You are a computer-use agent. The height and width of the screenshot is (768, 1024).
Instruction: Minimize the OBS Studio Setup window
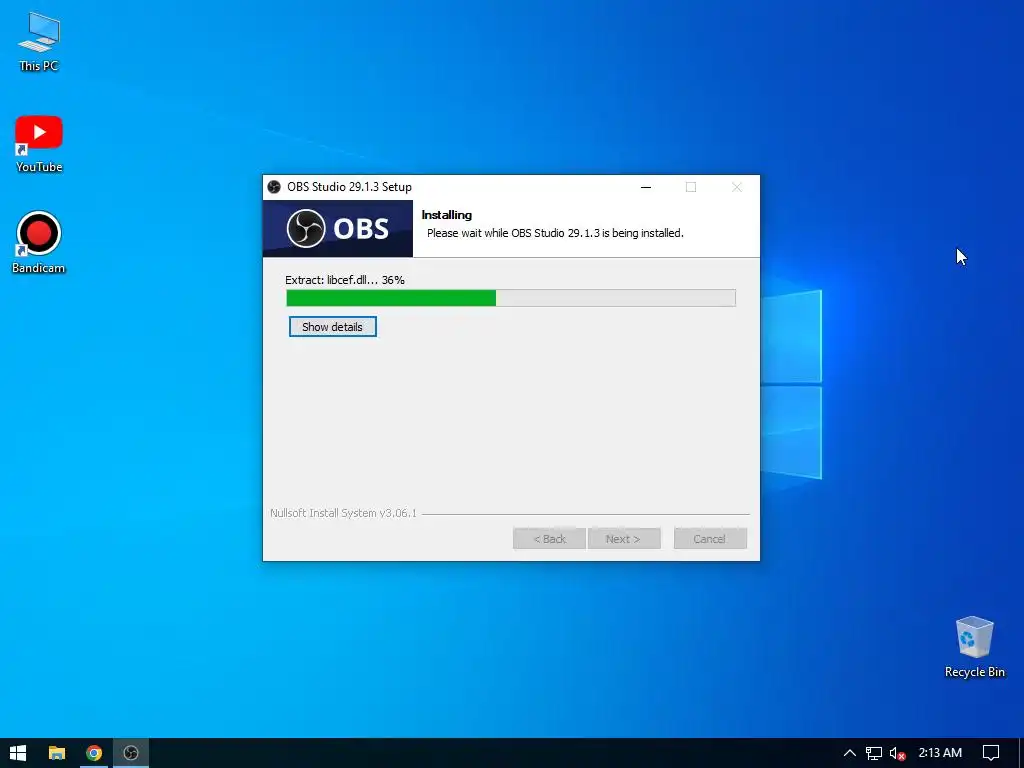click(646, 187)
